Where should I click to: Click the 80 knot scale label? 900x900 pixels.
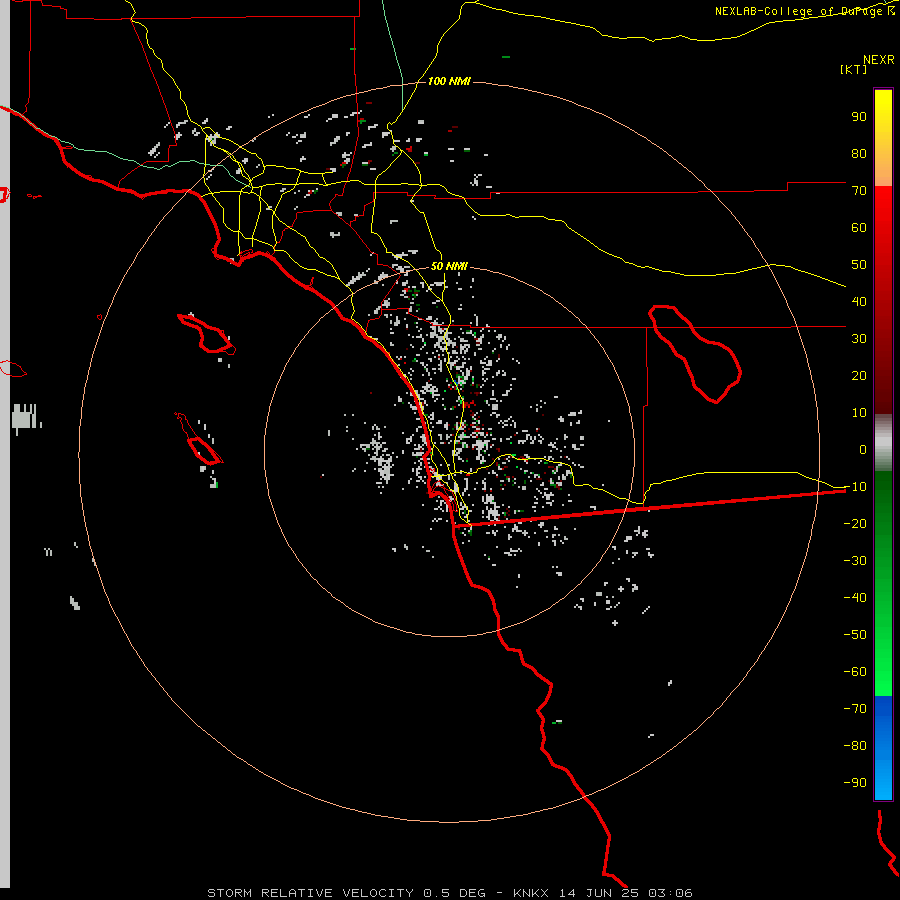coord(859,154)
